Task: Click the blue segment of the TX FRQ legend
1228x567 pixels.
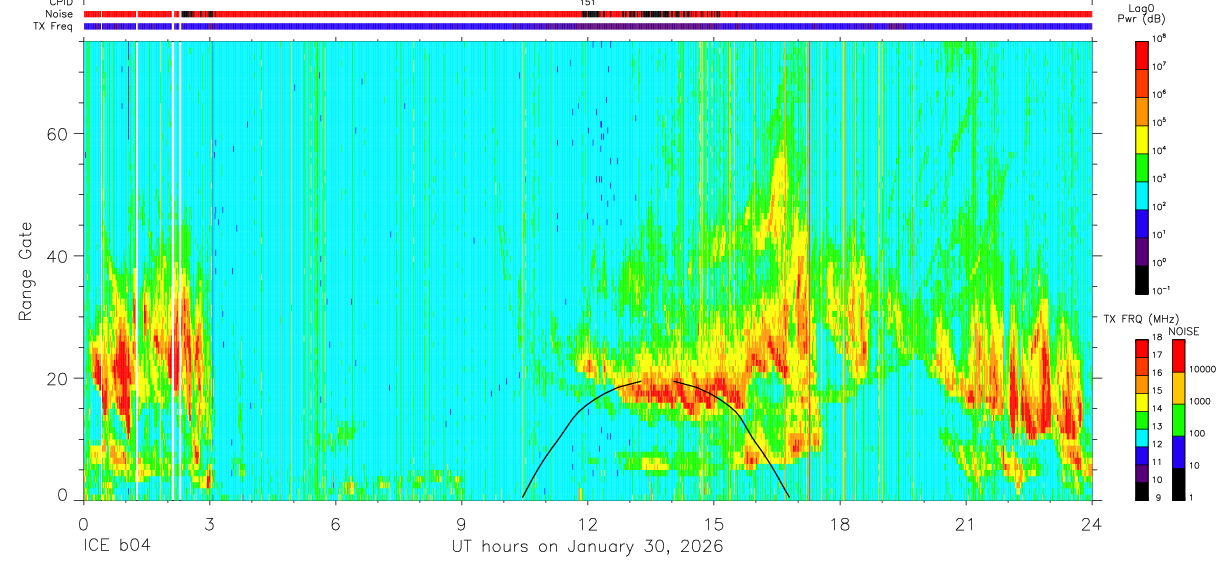Action: point(1142,455)
